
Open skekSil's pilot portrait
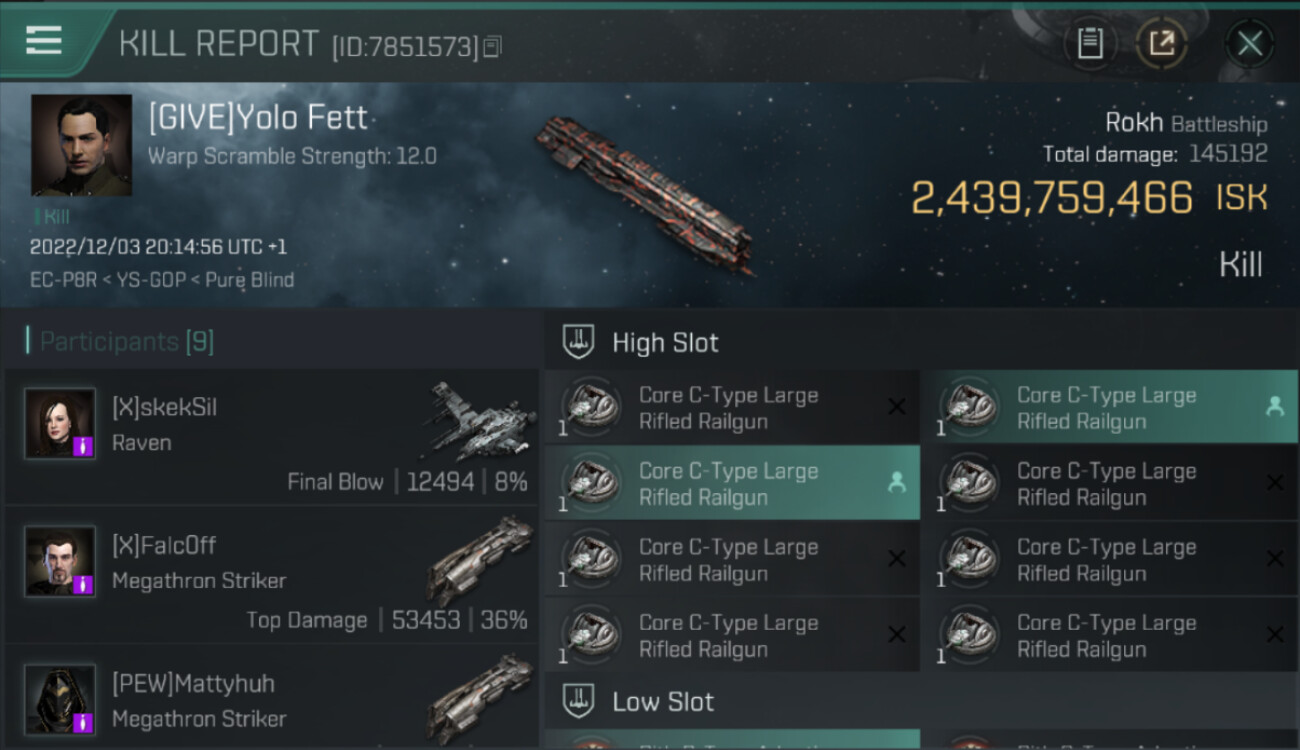coord(60,423)
